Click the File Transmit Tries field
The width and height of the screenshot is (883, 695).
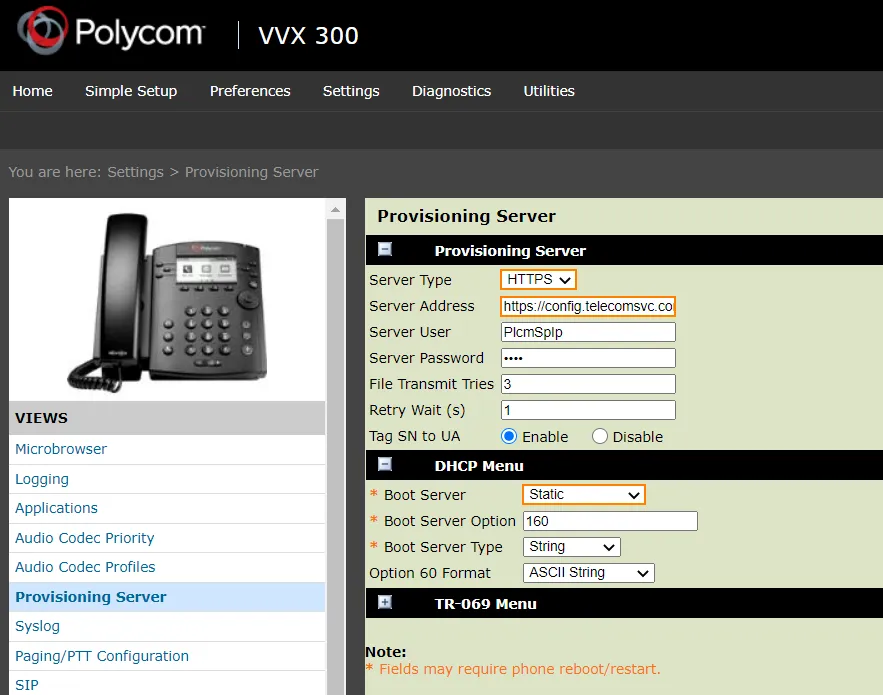click(x=588, y=384)
